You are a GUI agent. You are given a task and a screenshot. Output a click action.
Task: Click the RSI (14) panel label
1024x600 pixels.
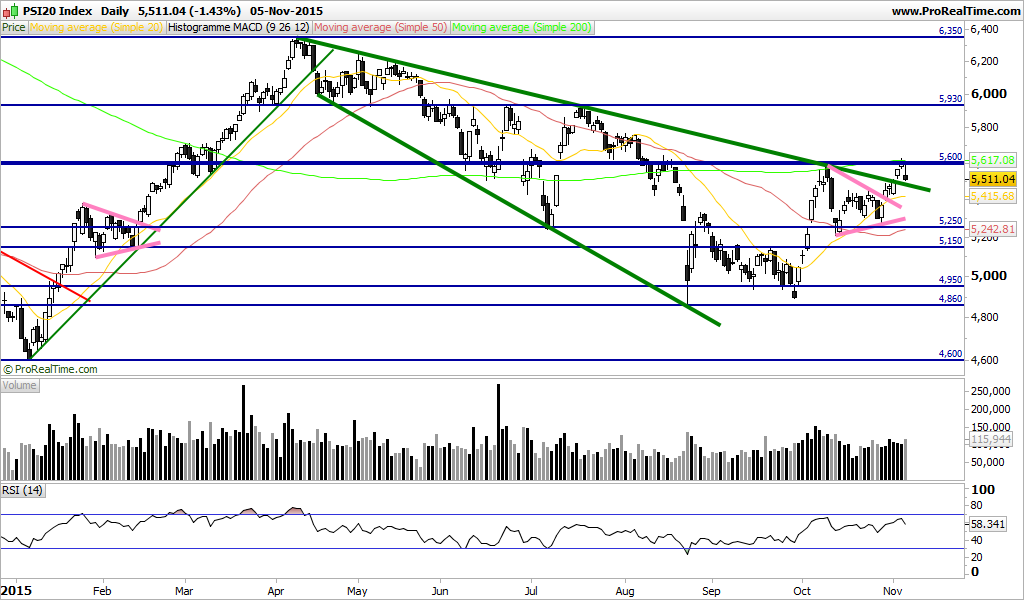point(22,490)
